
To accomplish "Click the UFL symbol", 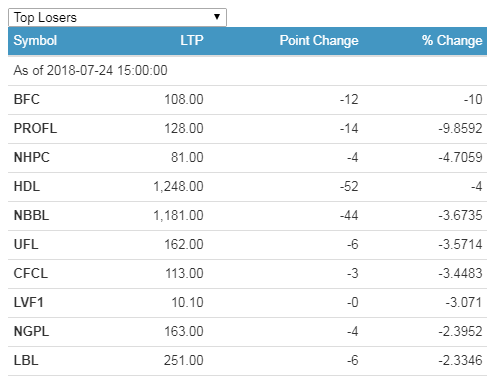I will pos(26,244).
